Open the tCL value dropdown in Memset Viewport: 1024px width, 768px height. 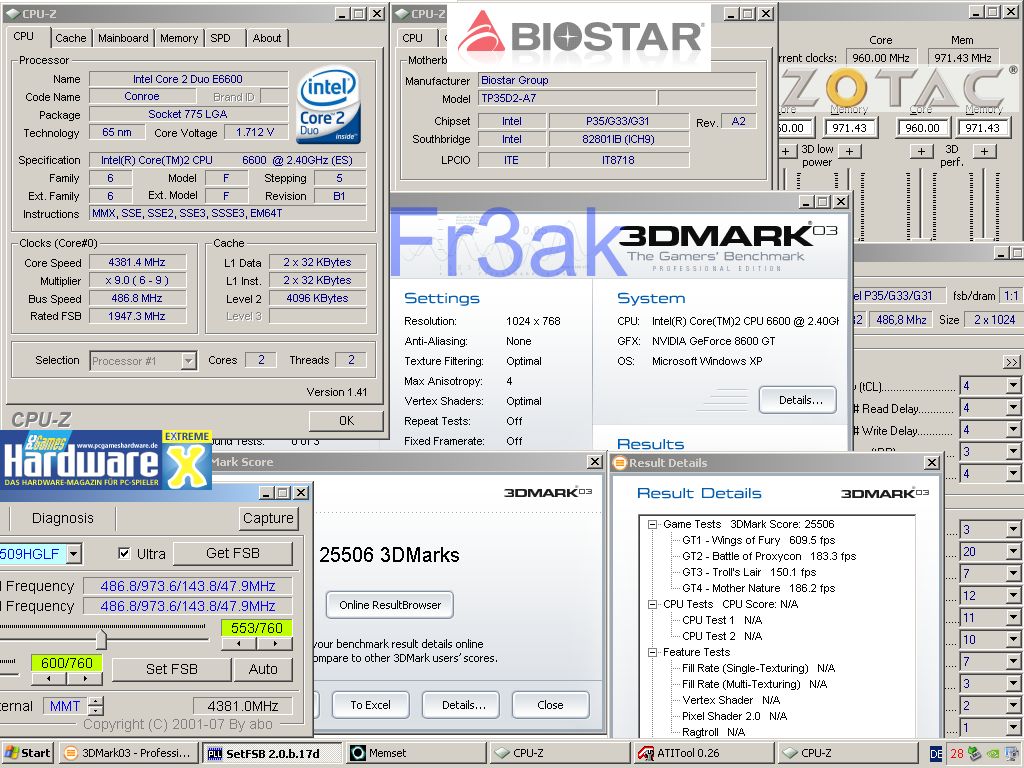(x=1013, y=386)
